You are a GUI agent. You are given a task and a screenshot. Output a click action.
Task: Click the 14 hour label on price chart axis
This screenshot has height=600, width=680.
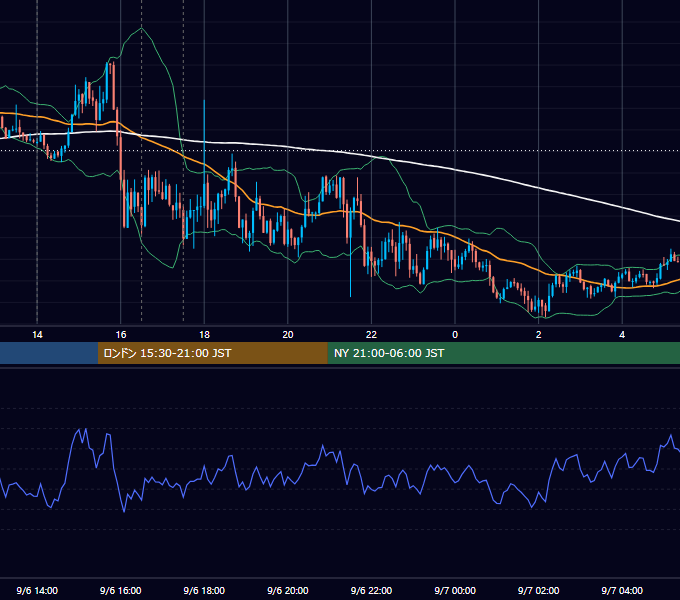click(37, 335)
